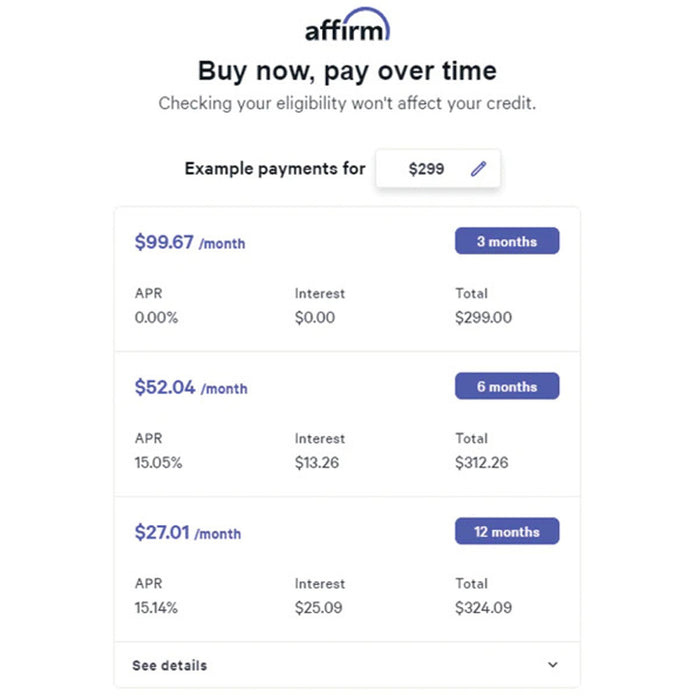
Task: Click the $99.67 /month payment amount
Action: 190,242
